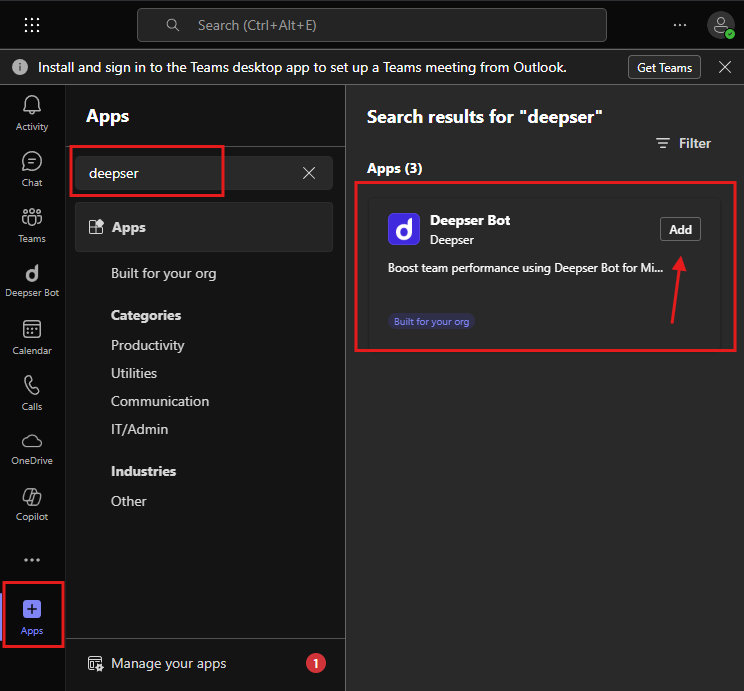Click the Deepser publisher name
Viewport: 744px width, 691px height.
pyautogui.click(x=452, y=240)
